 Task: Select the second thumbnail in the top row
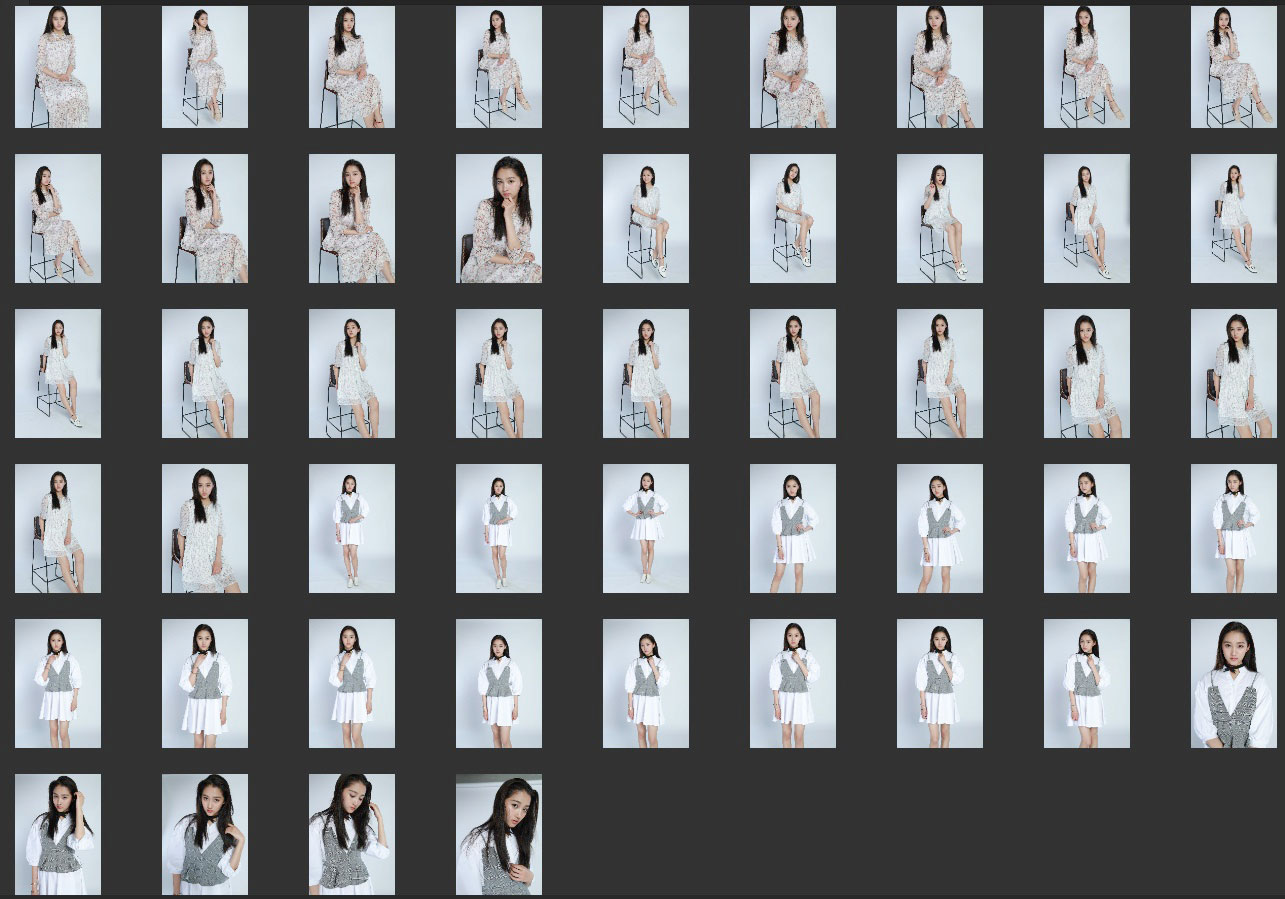click(x=204, y=67)
